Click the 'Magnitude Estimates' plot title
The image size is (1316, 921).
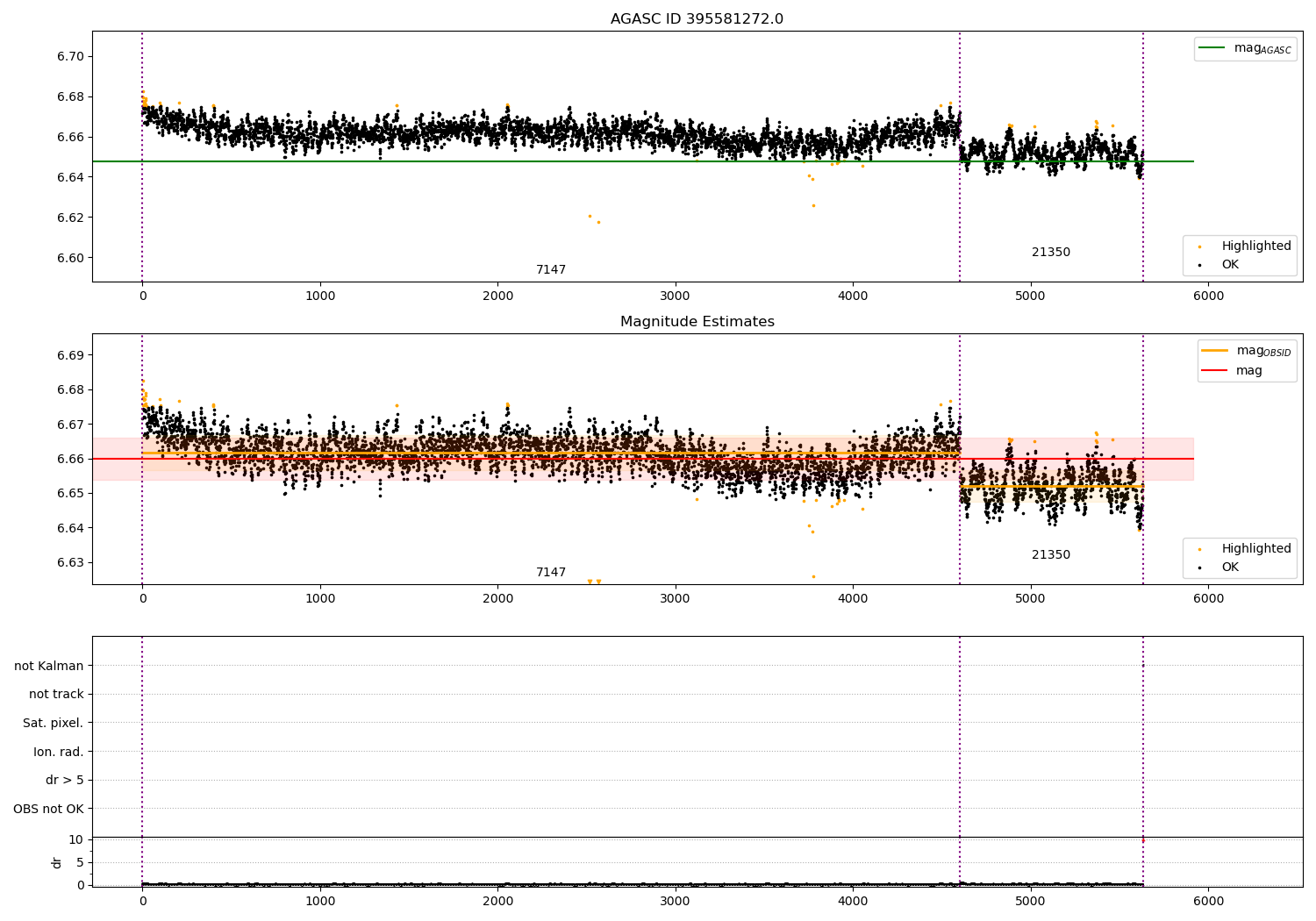pos(697,322)
